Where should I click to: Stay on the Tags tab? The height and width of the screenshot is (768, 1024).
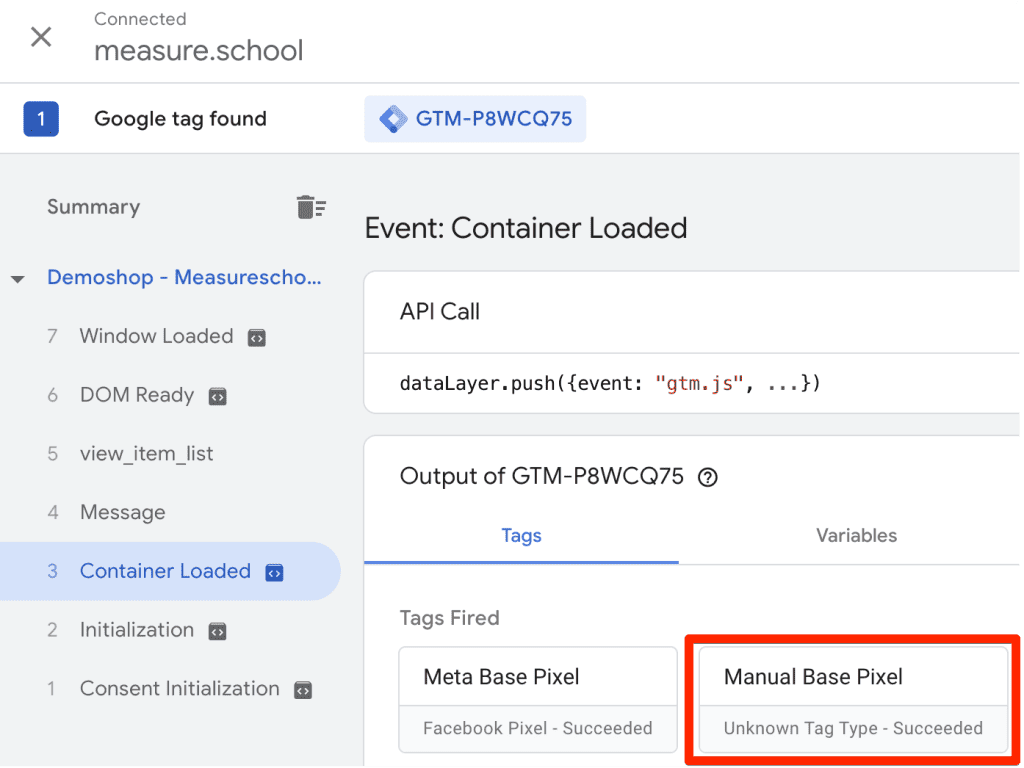(x=521, y=536)
